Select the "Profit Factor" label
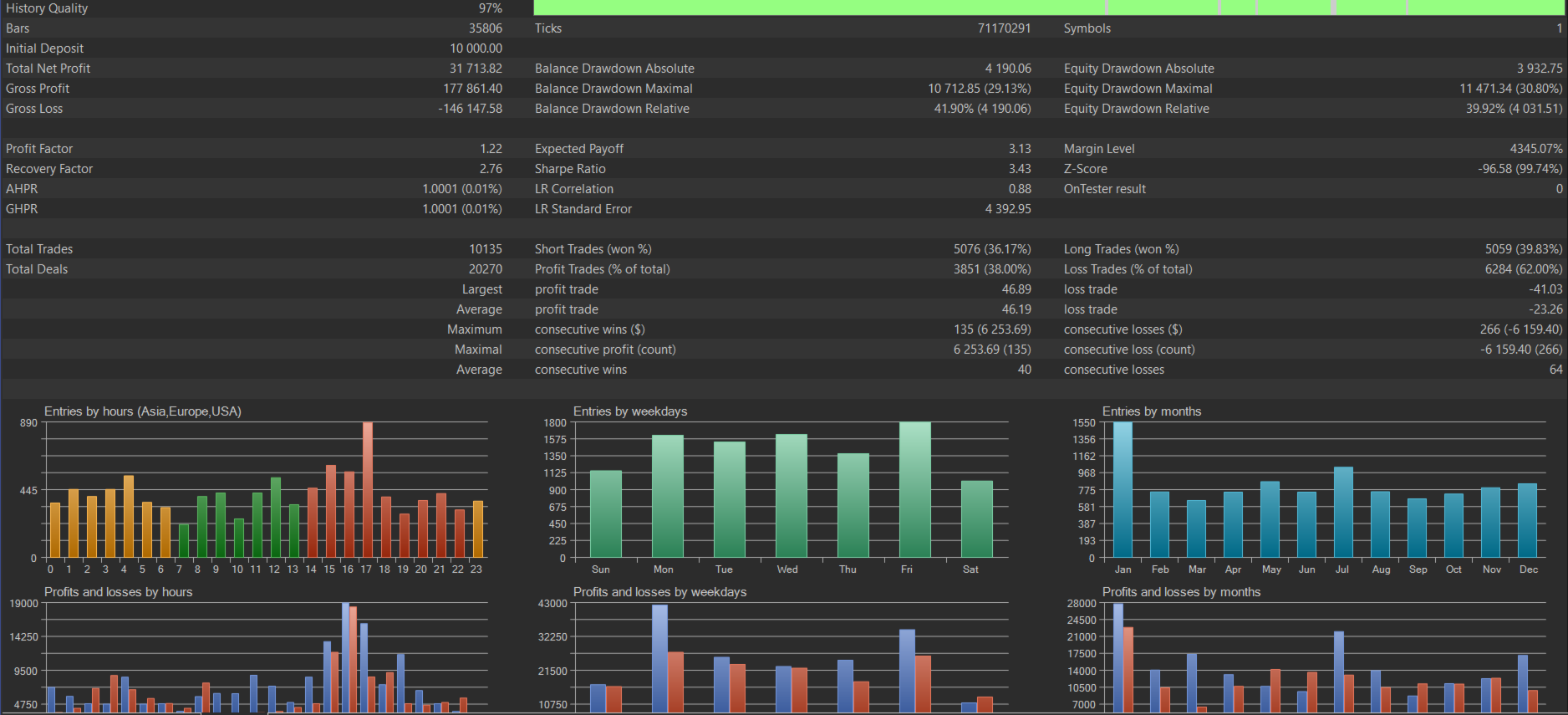 (x=39, y=149)
